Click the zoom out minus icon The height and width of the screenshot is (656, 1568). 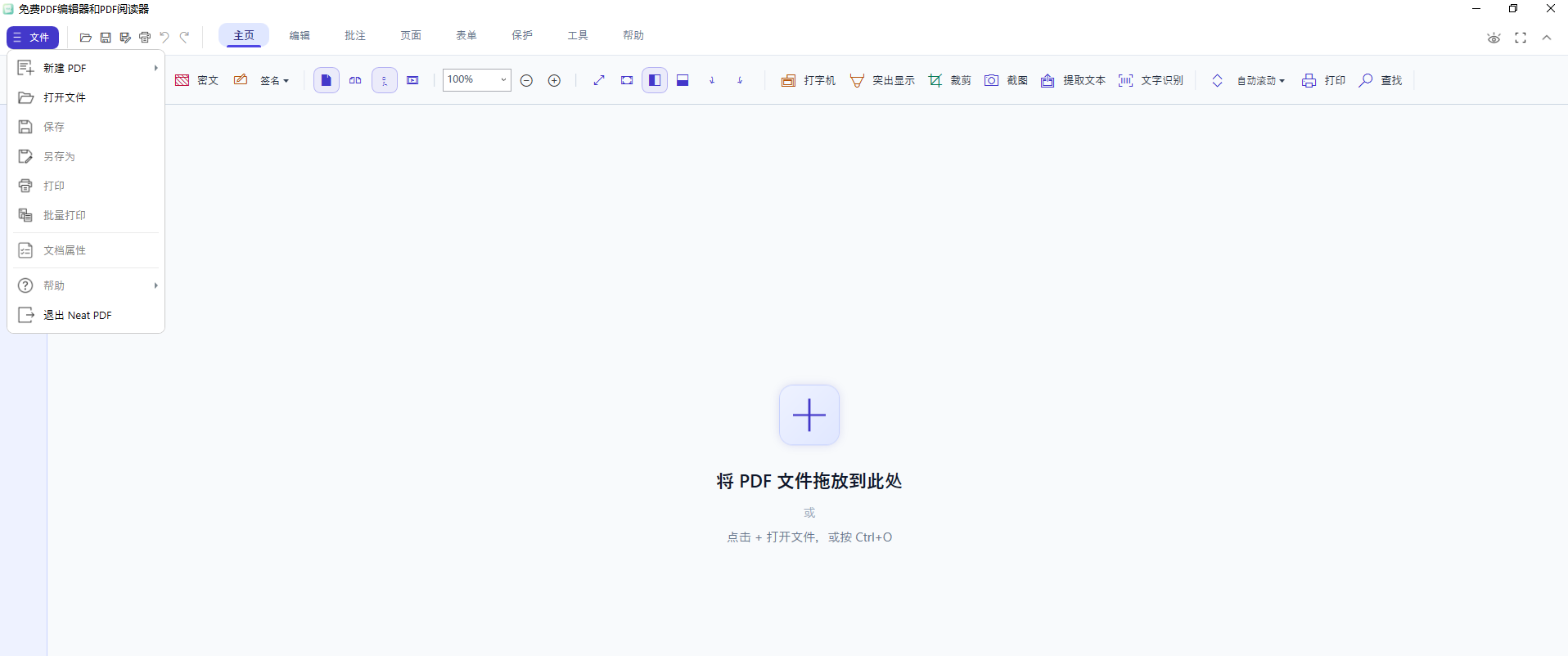[x=527, y=80]
